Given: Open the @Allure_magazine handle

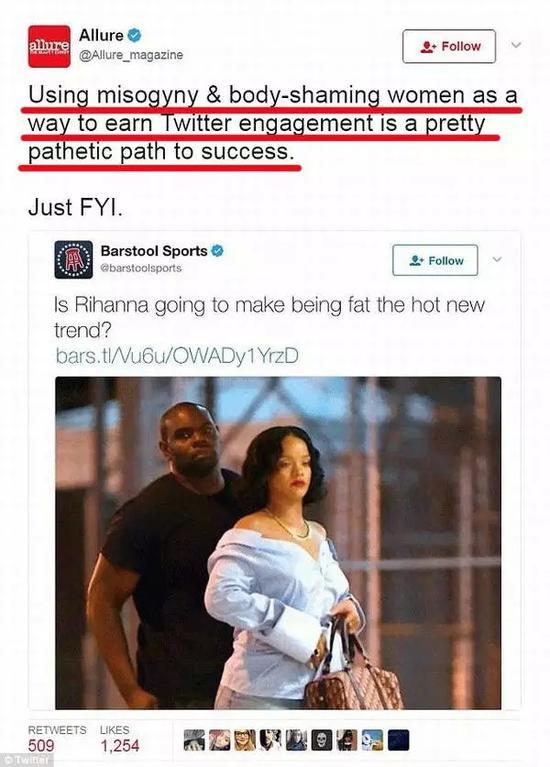Looking at the screenshot, I should tap(131, 55).
